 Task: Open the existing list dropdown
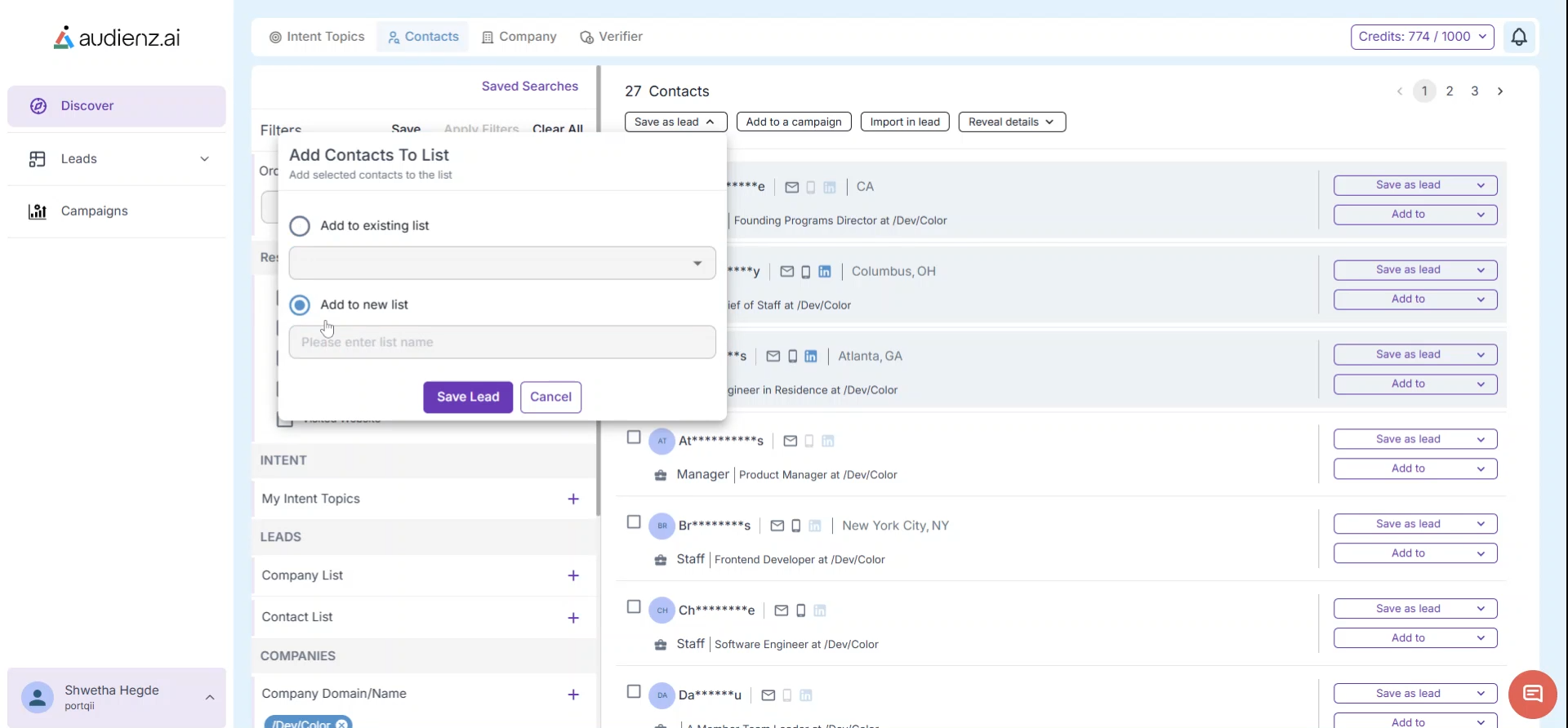click(502, 263)
